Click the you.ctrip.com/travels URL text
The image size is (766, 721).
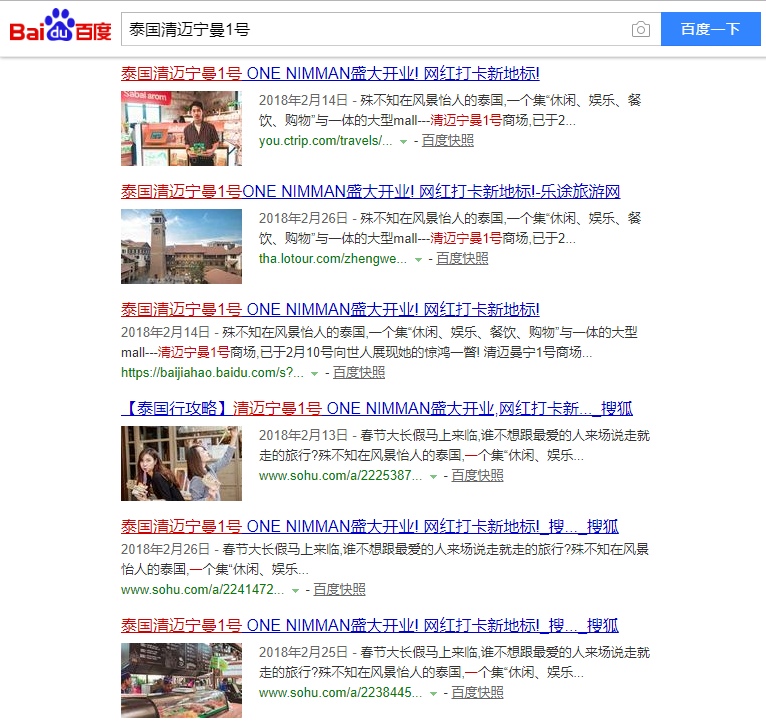pyautogui.click(x=325, y=141)
